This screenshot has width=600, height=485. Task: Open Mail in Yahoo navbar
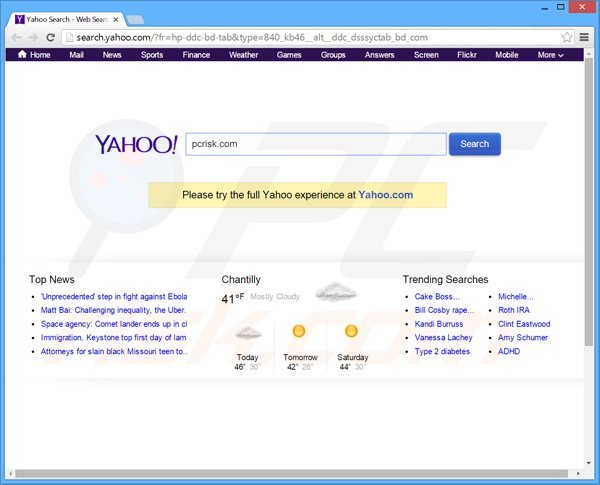coord(76,55)
